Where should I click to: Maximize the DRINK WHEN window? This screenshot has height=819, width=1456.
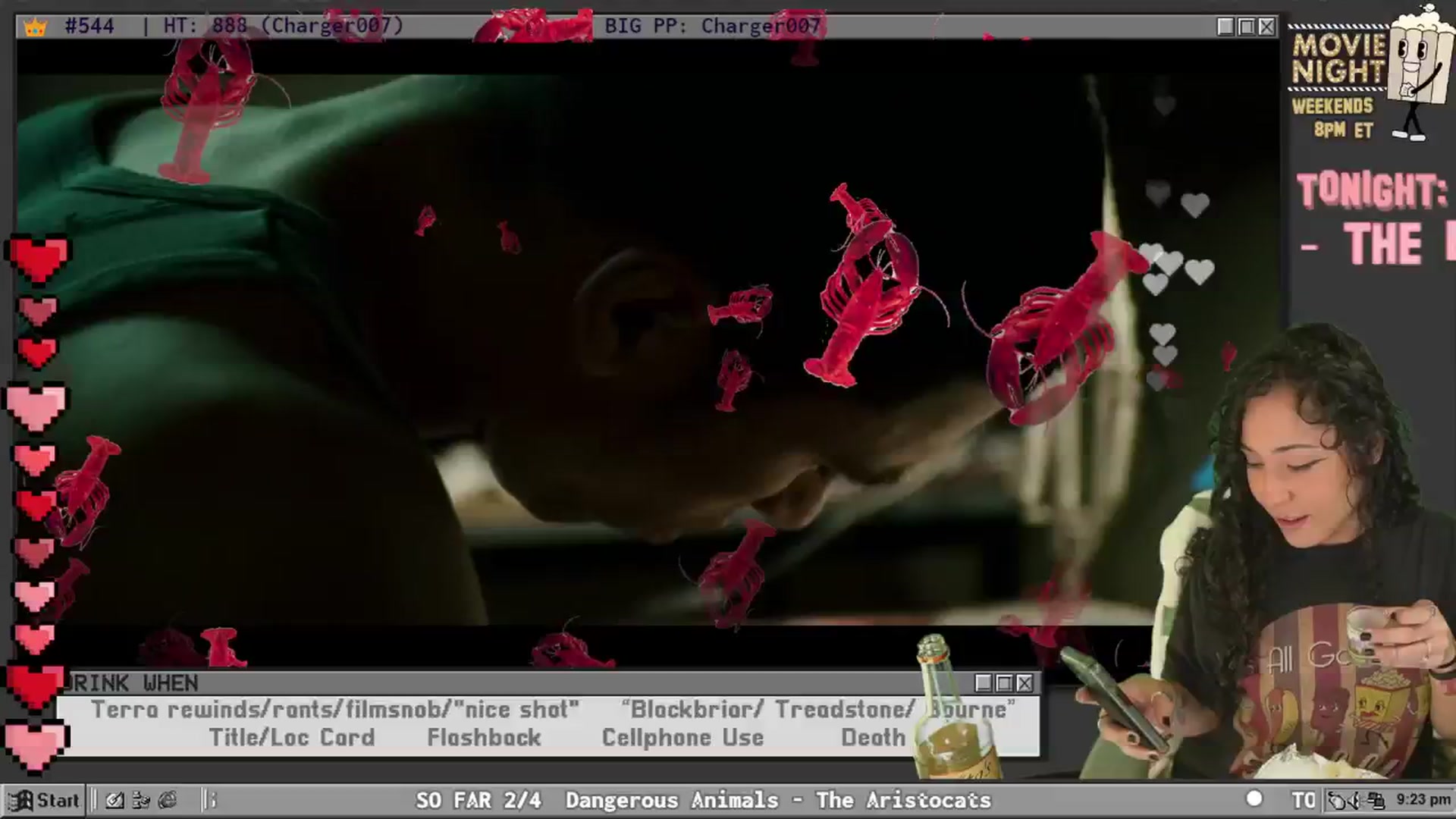pos(1004,683)
